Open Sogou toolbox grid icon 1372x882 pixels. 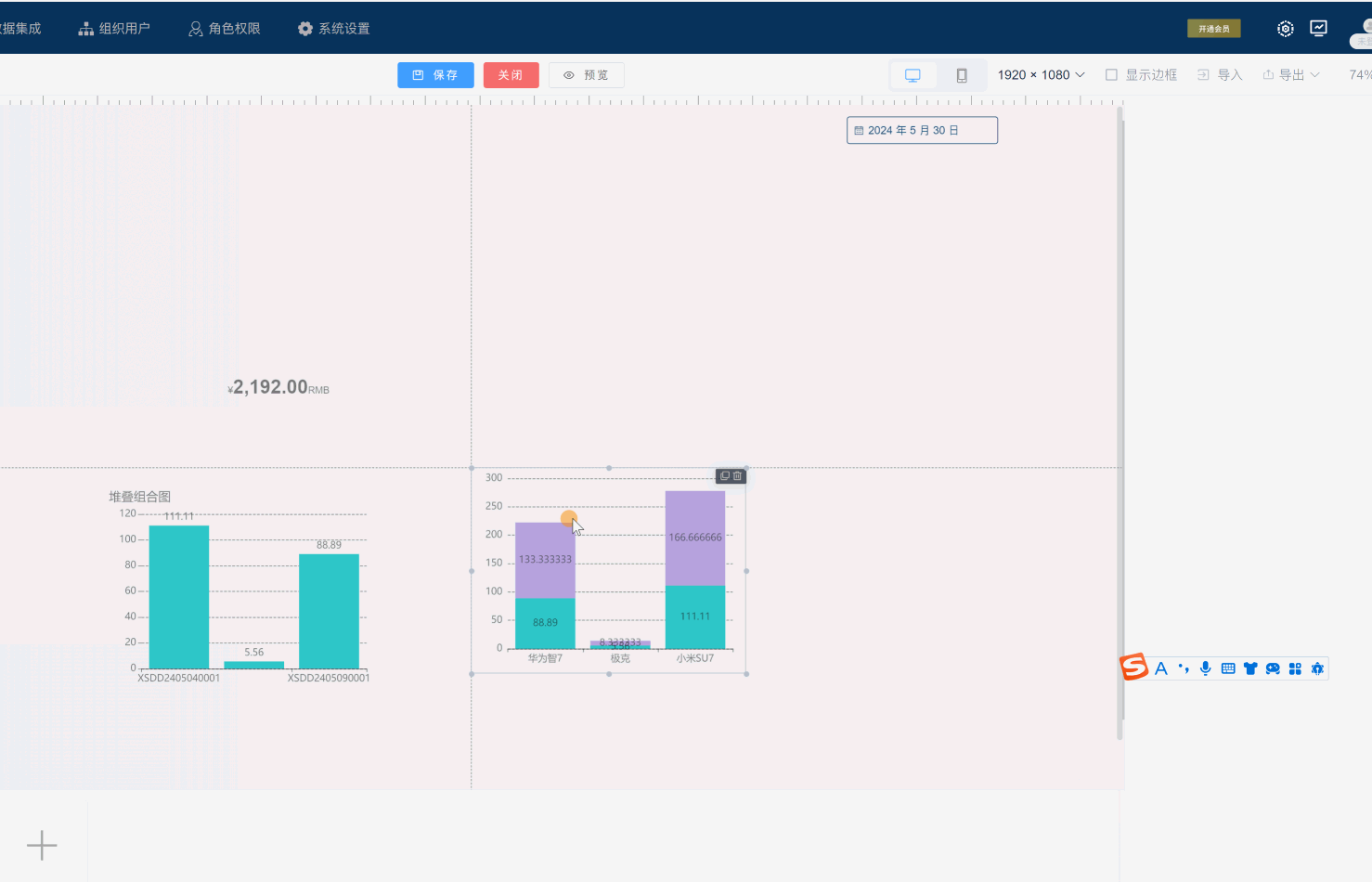(x=1295, y=668)
